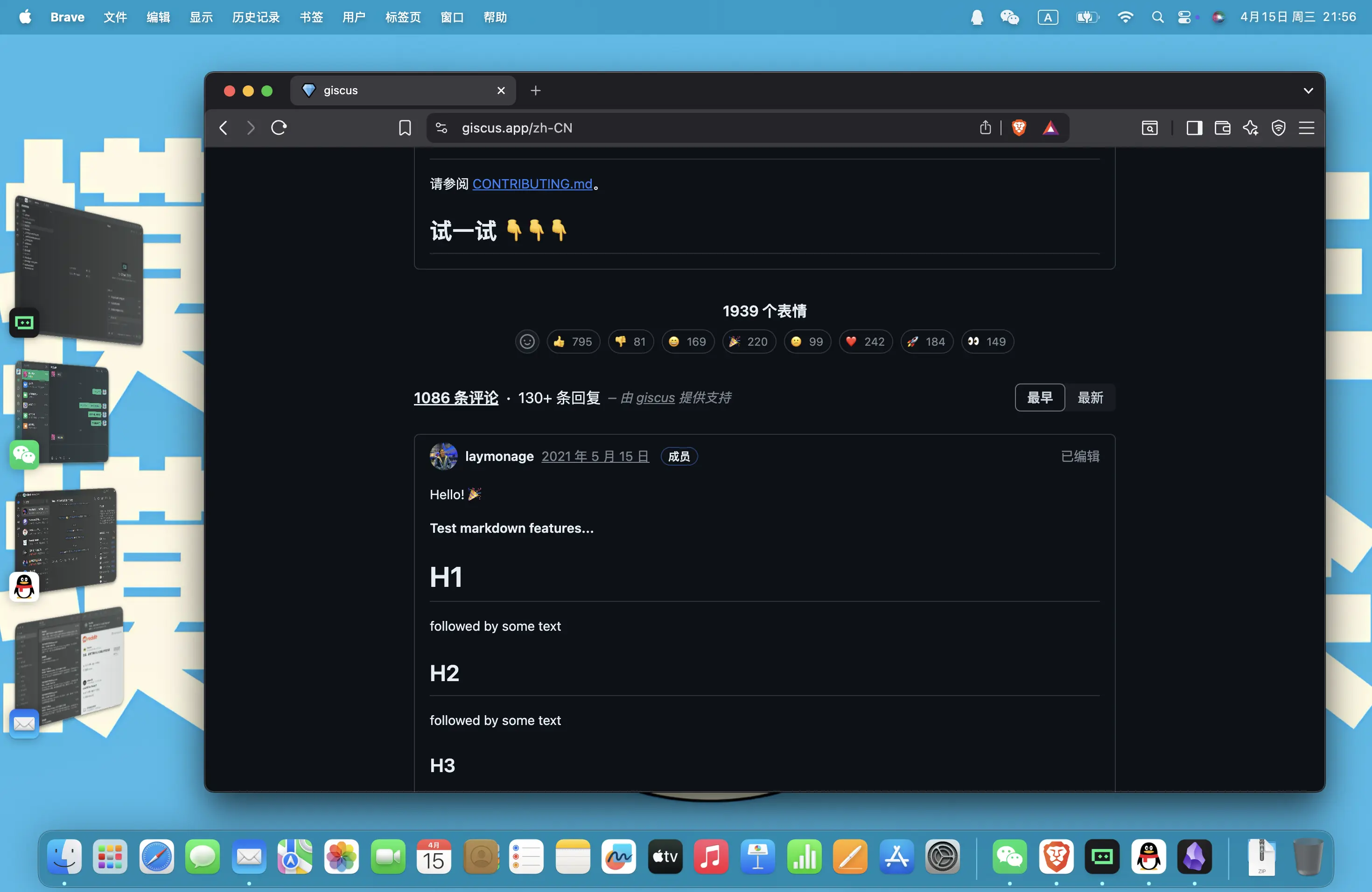The height and width of the screenshot is (892, 1372).
Task: Click the share page icon
Action: click(985, 127)
